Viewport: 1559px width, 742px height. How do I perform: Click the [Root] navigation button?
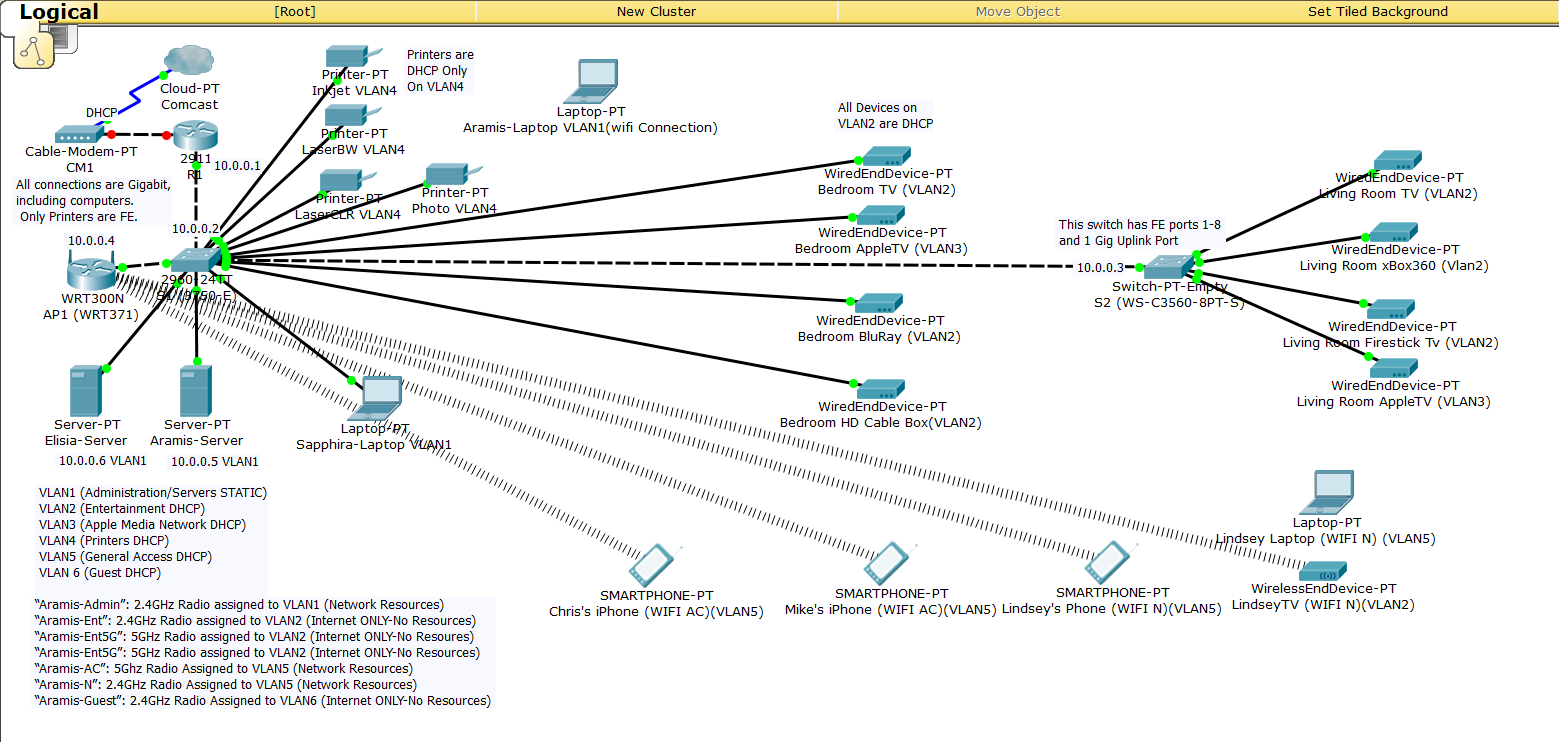[x=294, y=12]
